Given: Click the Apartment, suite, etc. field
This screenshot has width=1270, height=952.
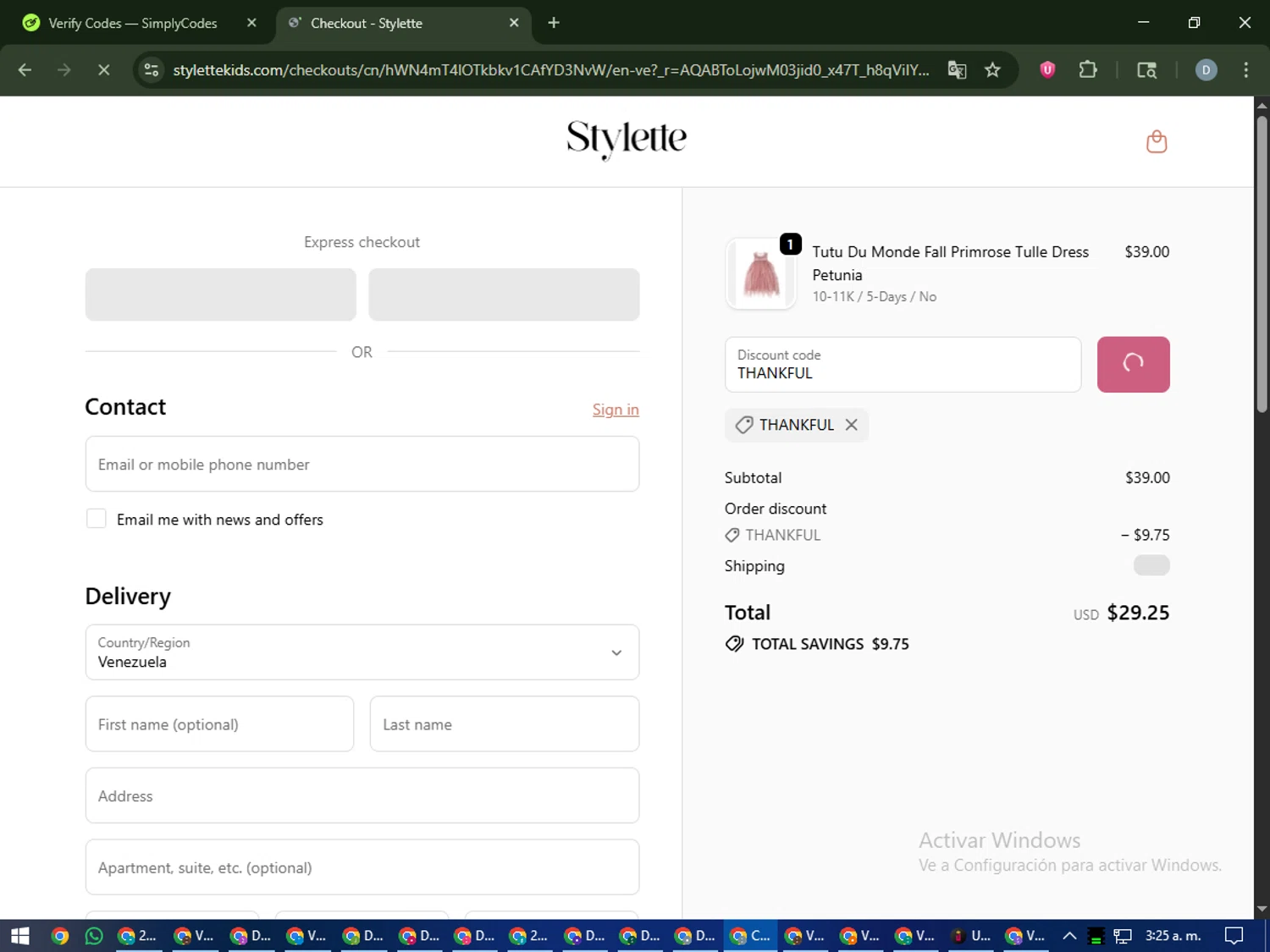Looking at the screenshot, I should coord(362,867).
